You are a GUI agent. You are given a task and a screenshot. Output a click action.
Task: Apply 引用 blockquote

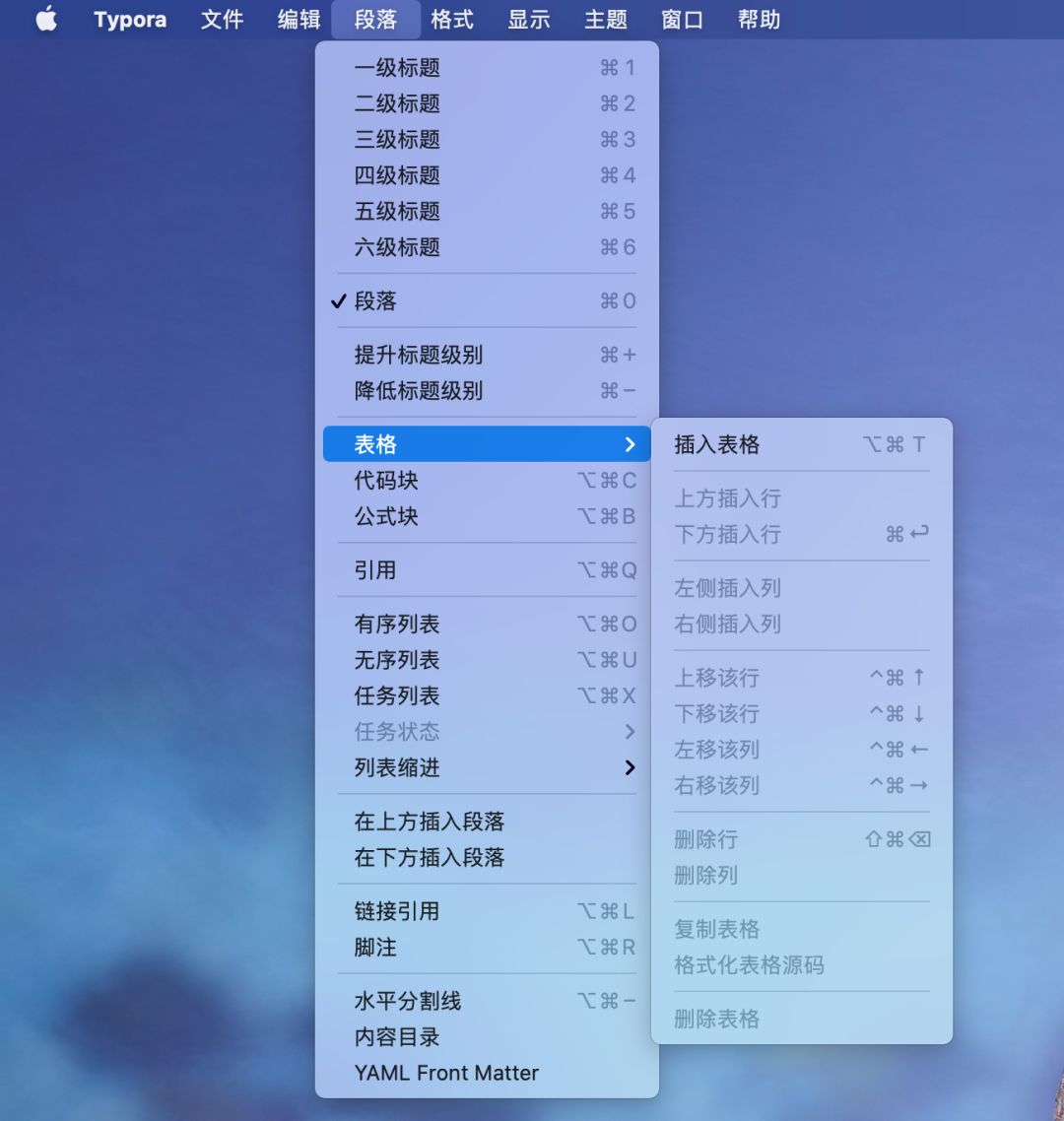[487, 569]
